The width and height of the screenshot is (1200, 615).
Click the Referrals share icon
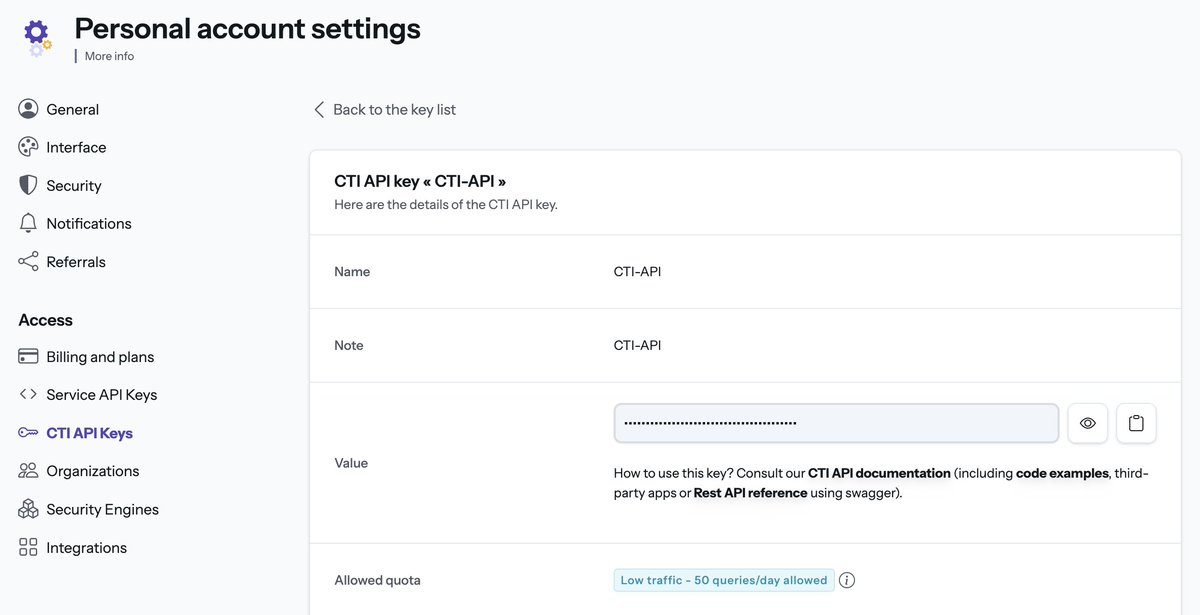[x=28, y=261]
